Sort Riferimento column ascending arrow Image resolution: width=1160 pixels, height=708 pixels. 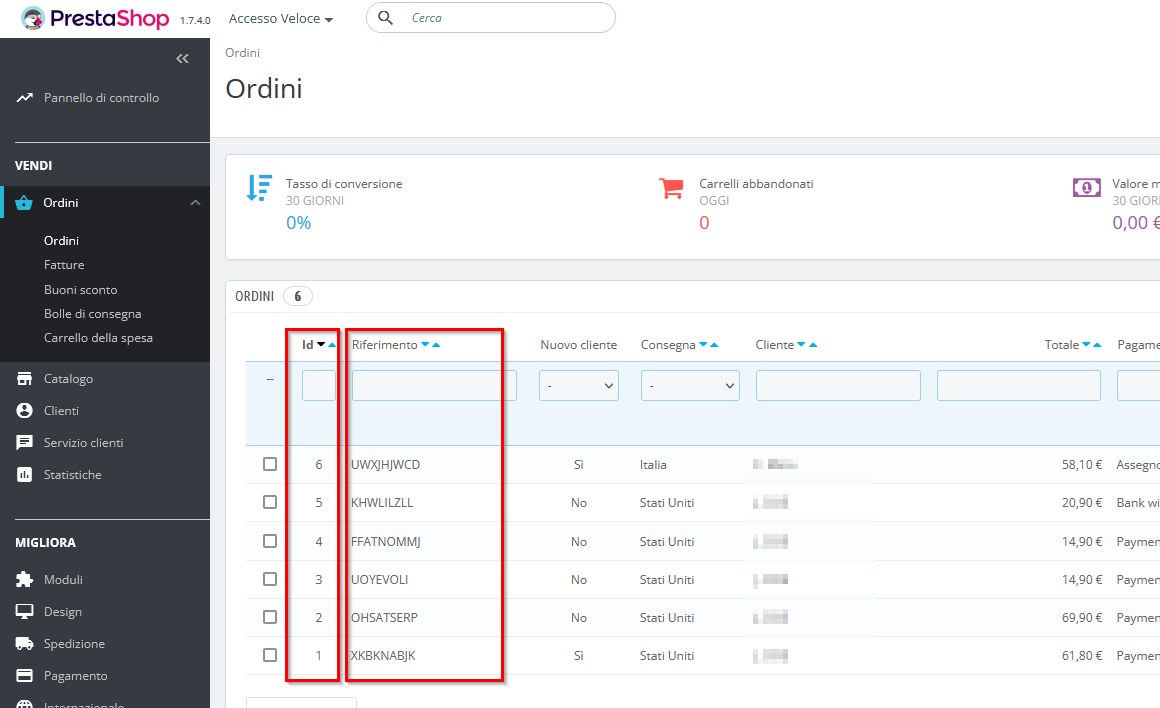pyautogui.click(x=436, y=345)
